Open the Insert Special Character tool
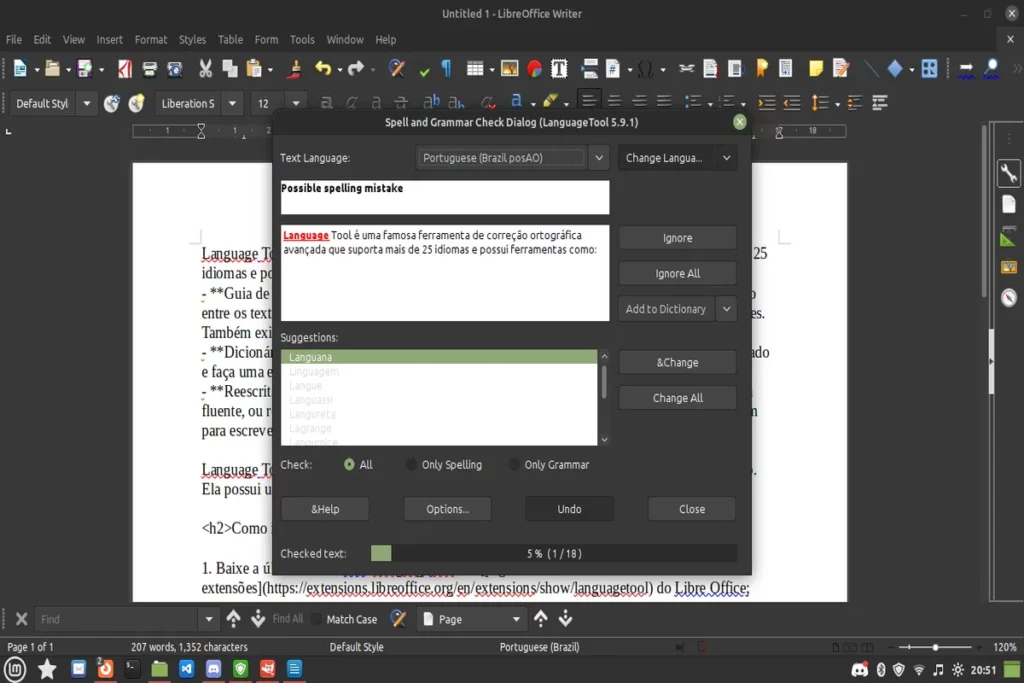Image resolution: width=1024 pixels, height=683 pixels. tap(645, 70)
